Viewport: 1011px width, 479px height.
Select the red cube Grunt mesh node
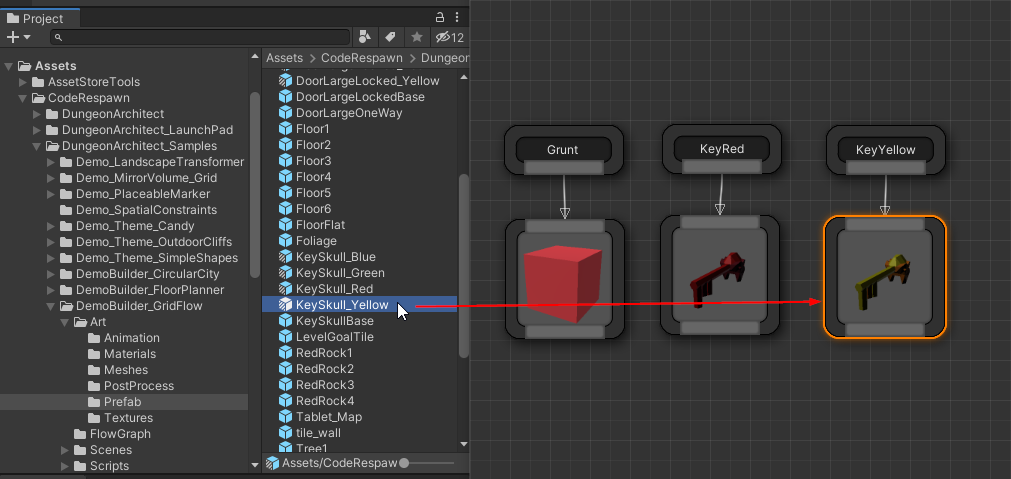(564, 280)
